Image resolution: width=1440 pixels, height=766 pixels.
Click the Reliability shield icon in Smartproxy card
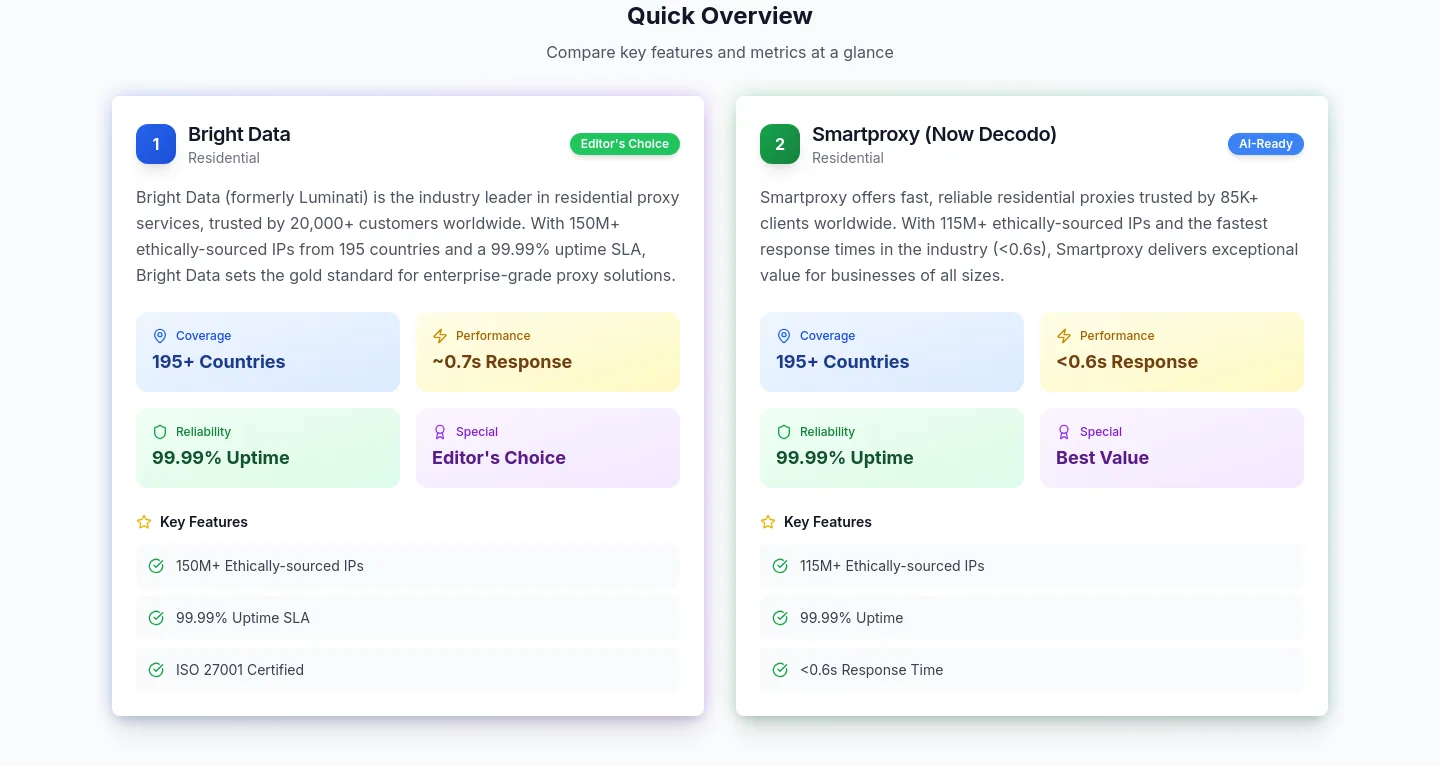pos(784,432)
